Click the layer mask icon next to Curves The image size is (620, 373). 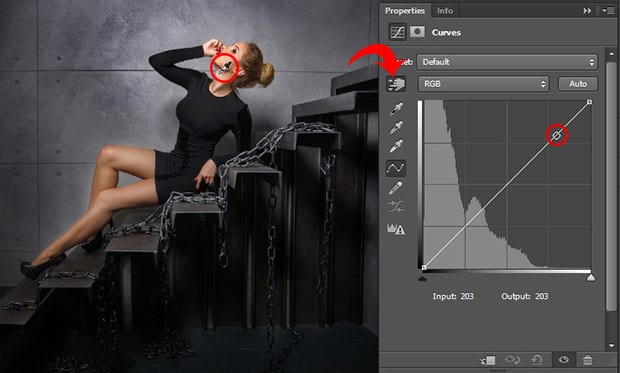417,32
